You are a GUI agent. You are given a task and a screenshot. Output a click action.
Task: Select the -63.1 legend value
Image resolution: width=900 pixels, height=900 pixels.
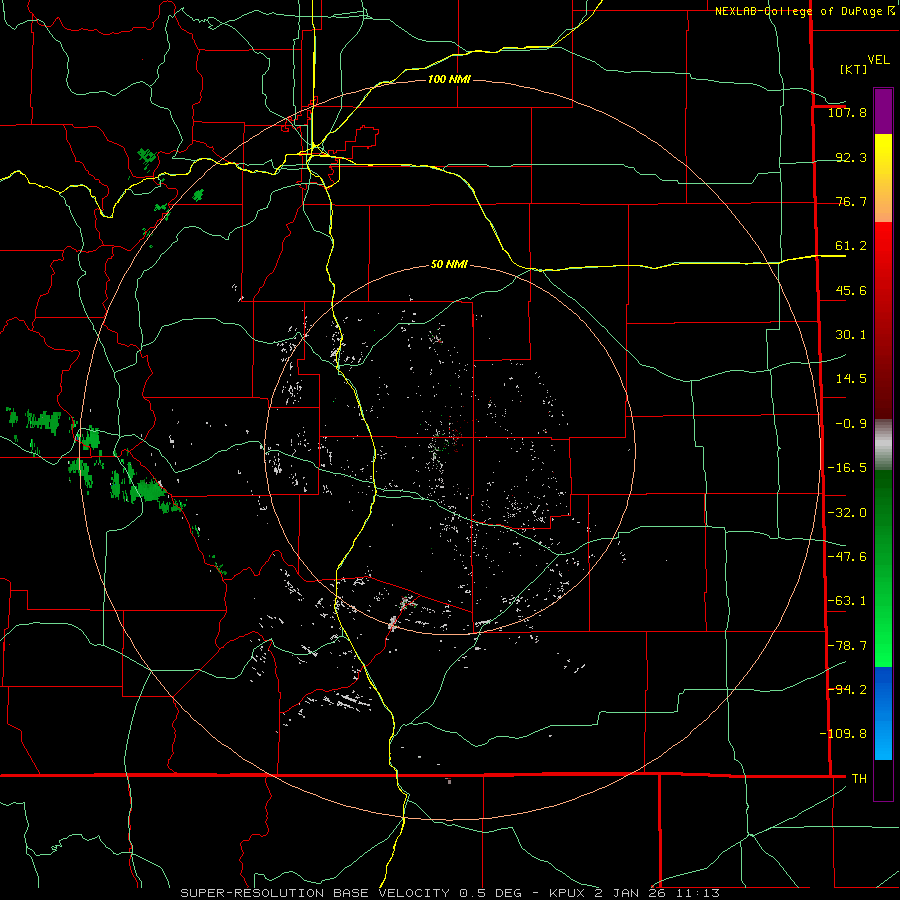[x=847, y=601]
